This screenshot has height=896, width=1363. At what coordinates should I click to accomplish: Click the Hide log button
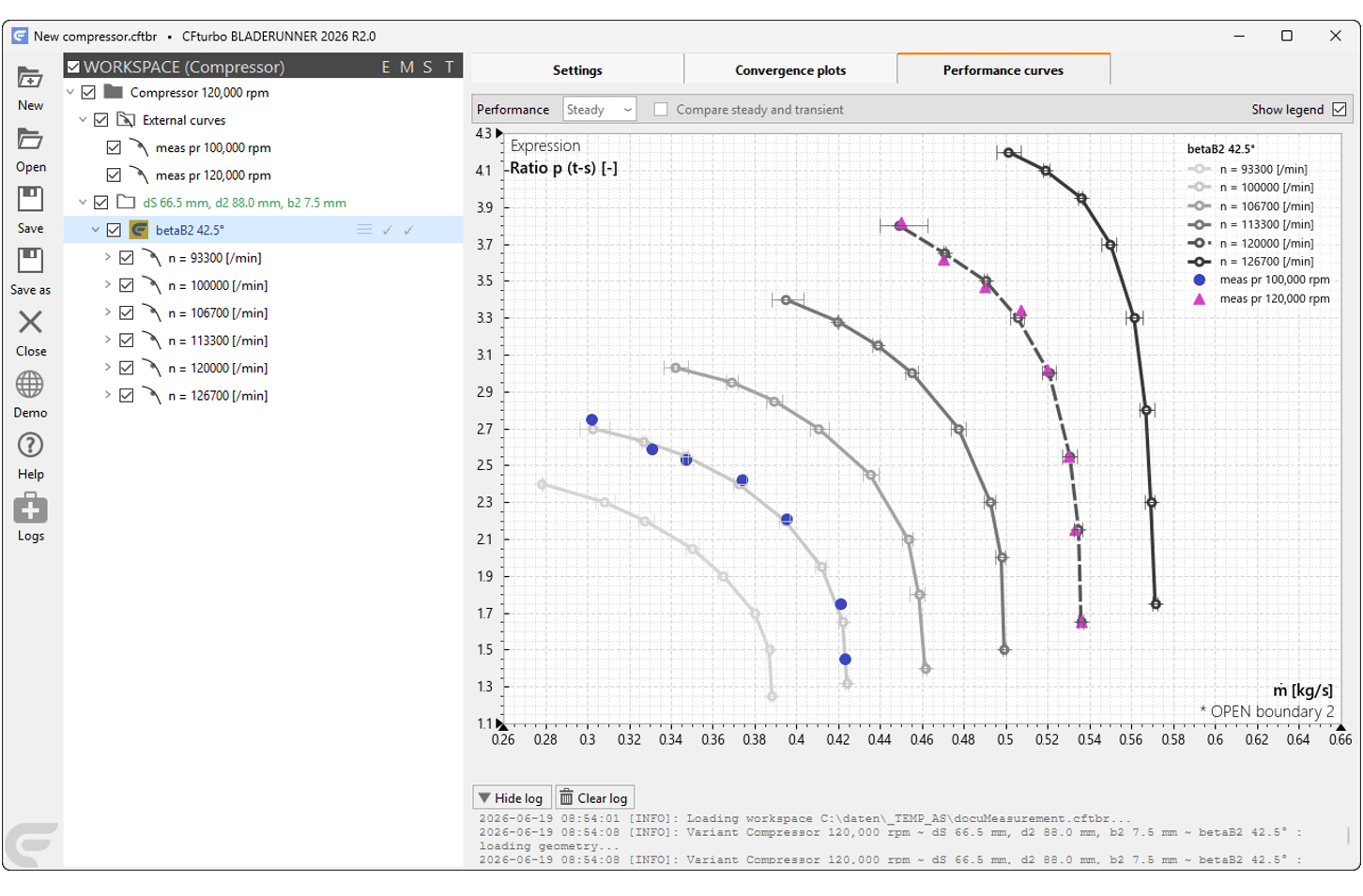pyautogui.click(x=512, y=797)
